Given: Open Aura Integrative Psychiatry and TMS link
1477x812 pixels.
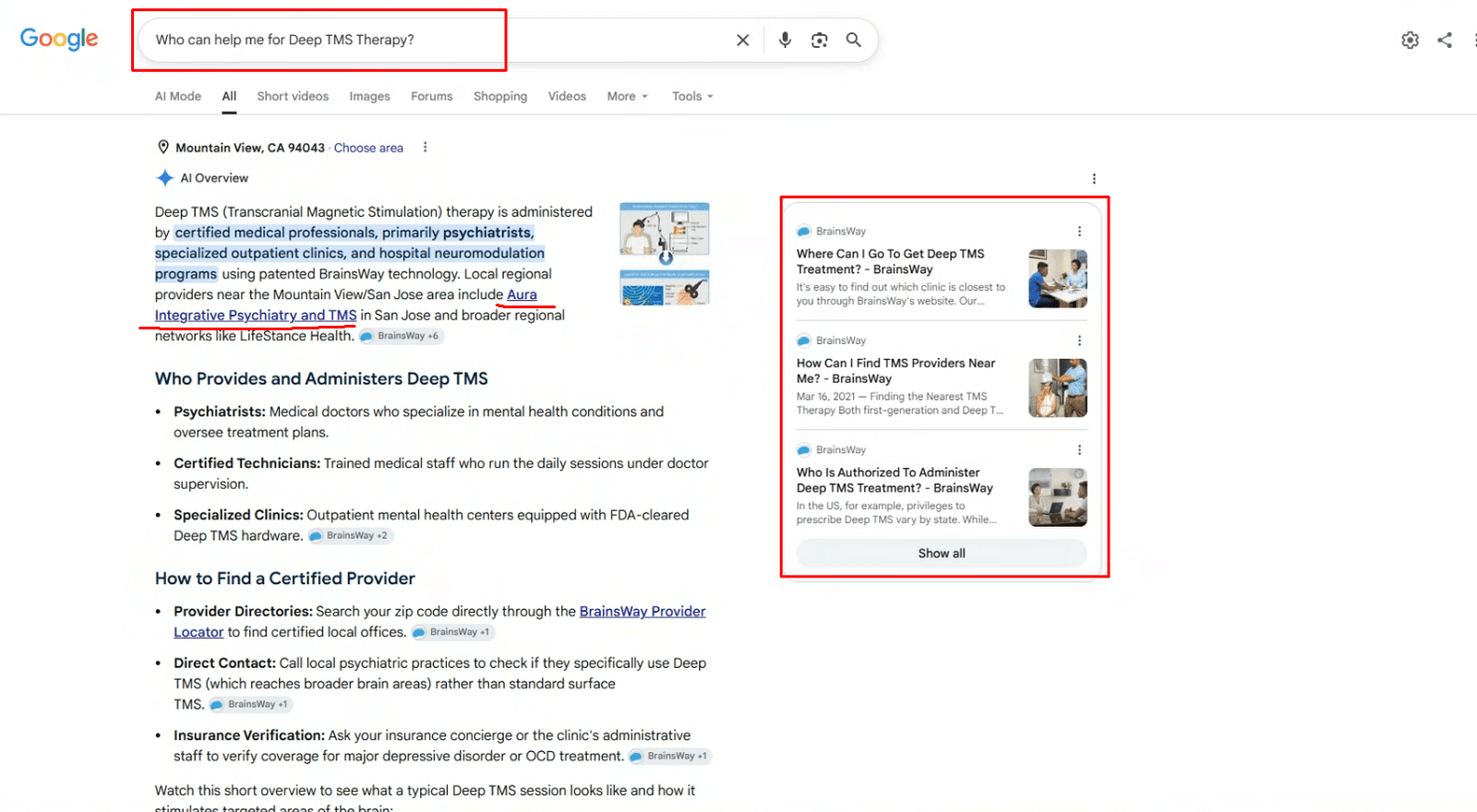Looking at the screenshot, I should (x=256, y=315).
